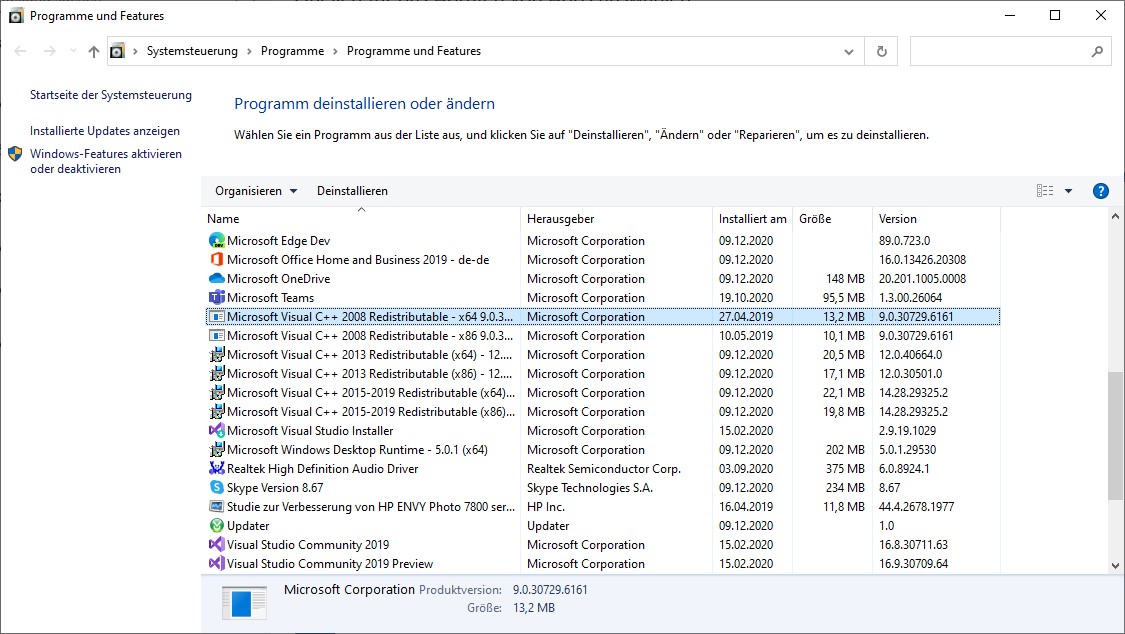Sort by the Installiert am column header

point(753,219)
